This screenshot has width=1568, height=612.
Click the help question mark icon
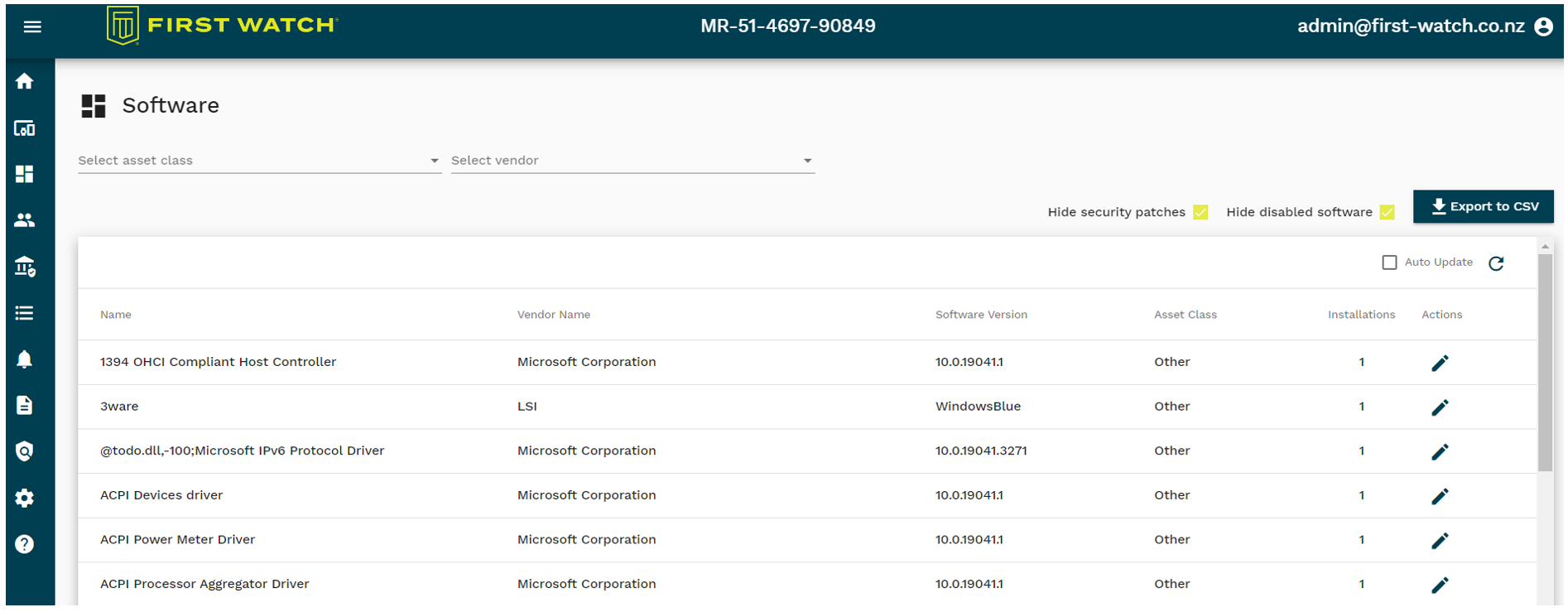[25, 544]
